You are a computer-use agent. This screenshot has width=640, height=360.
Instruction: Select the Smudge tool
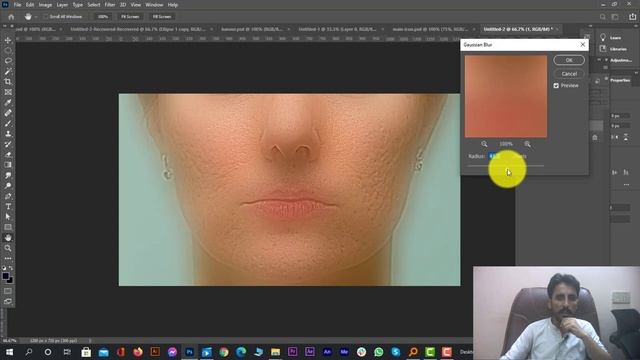8,176
